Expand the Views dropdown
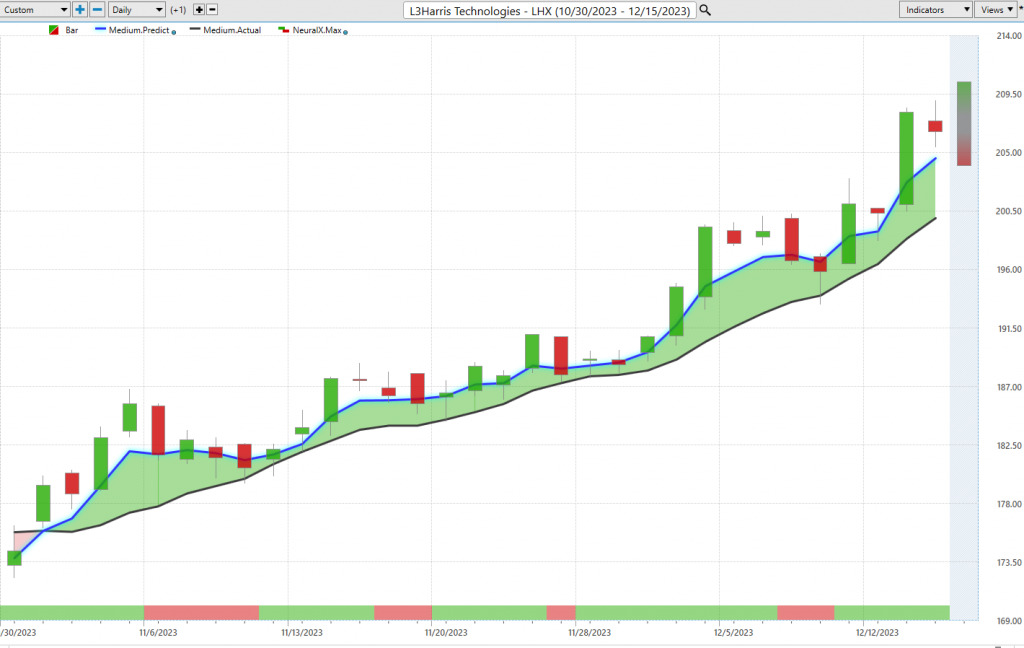 [x=996, y=10]
